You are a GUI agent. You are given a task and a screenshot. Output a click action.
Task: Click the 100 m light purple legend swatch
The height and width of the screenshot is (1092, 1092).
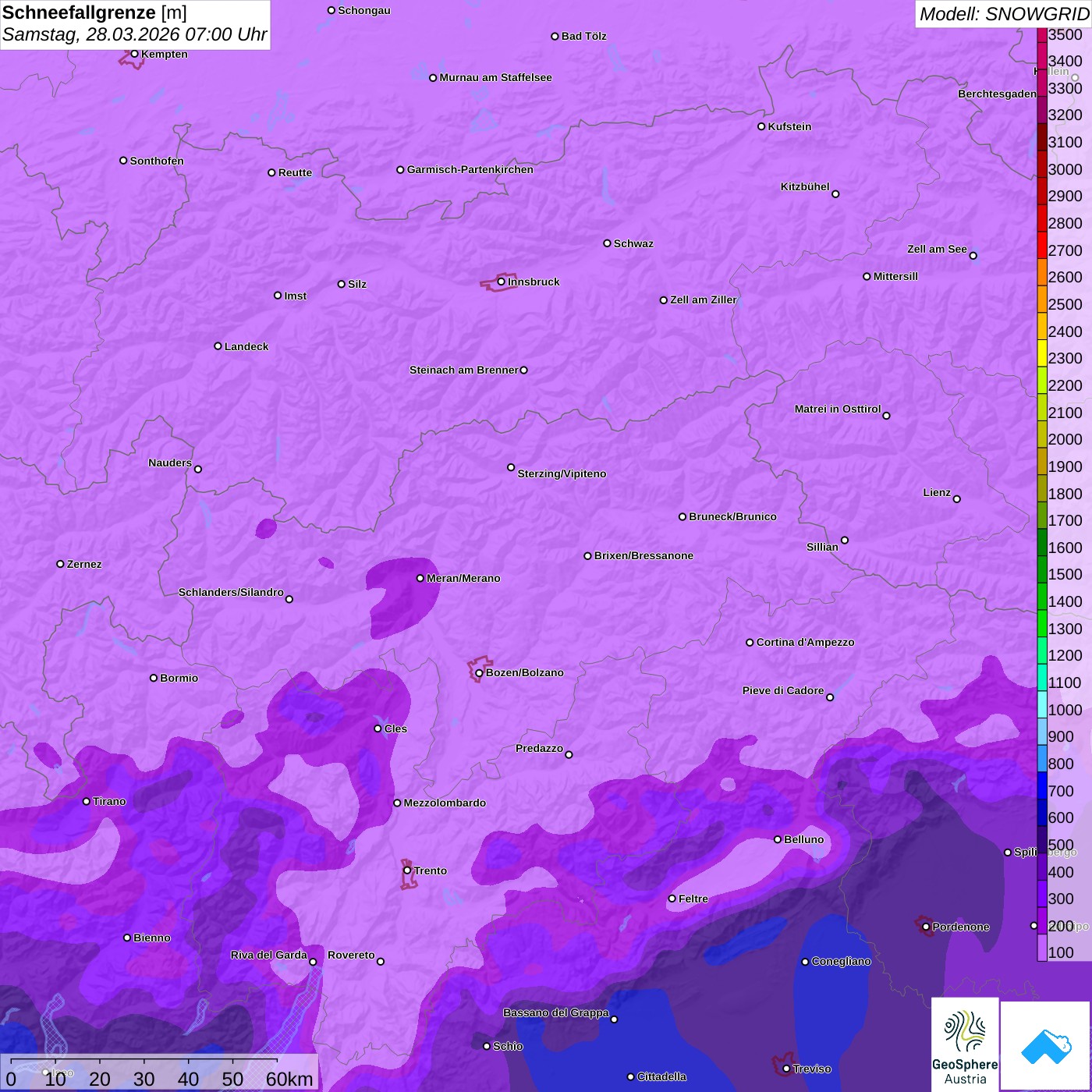[1042, 948]
